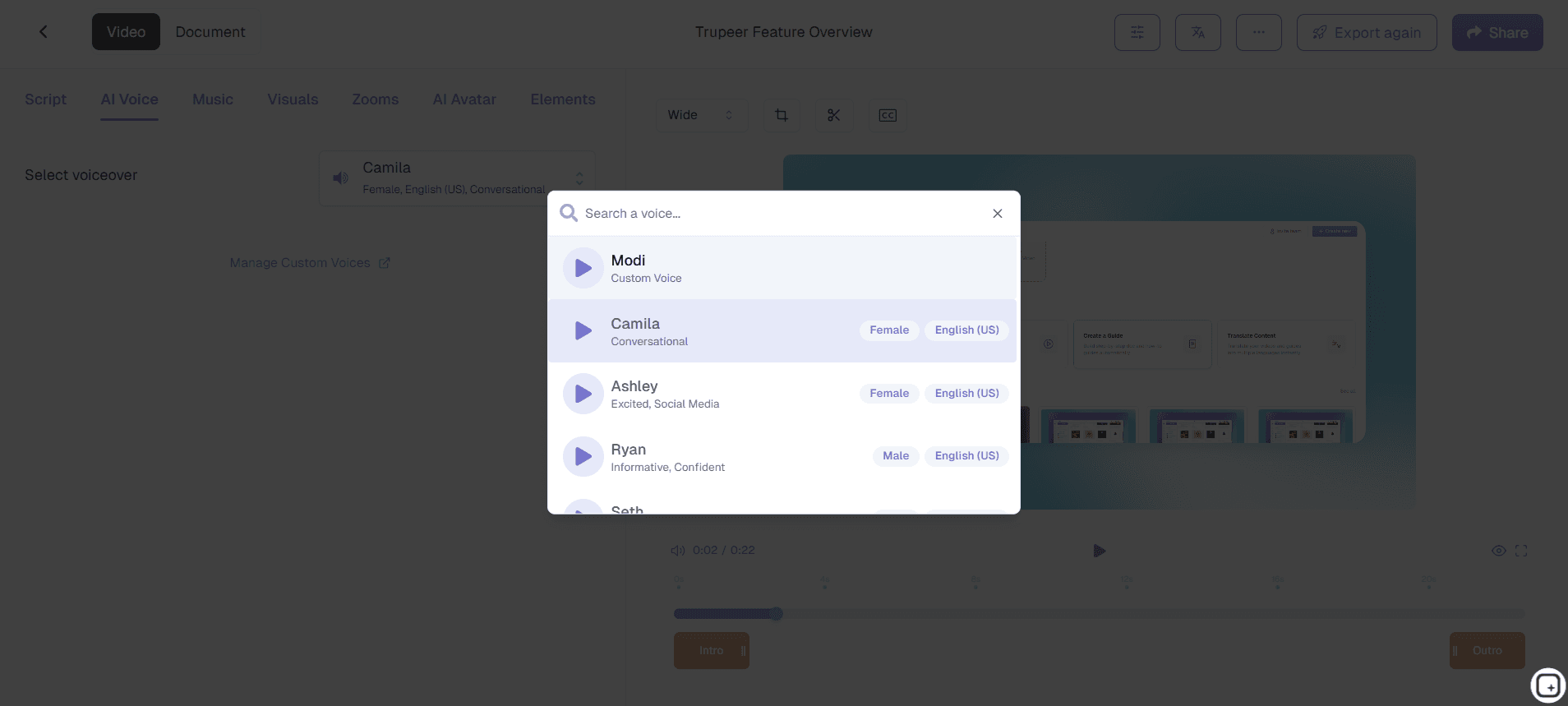
Task: Click the magnifier search icon
Action: coord(569,214)
